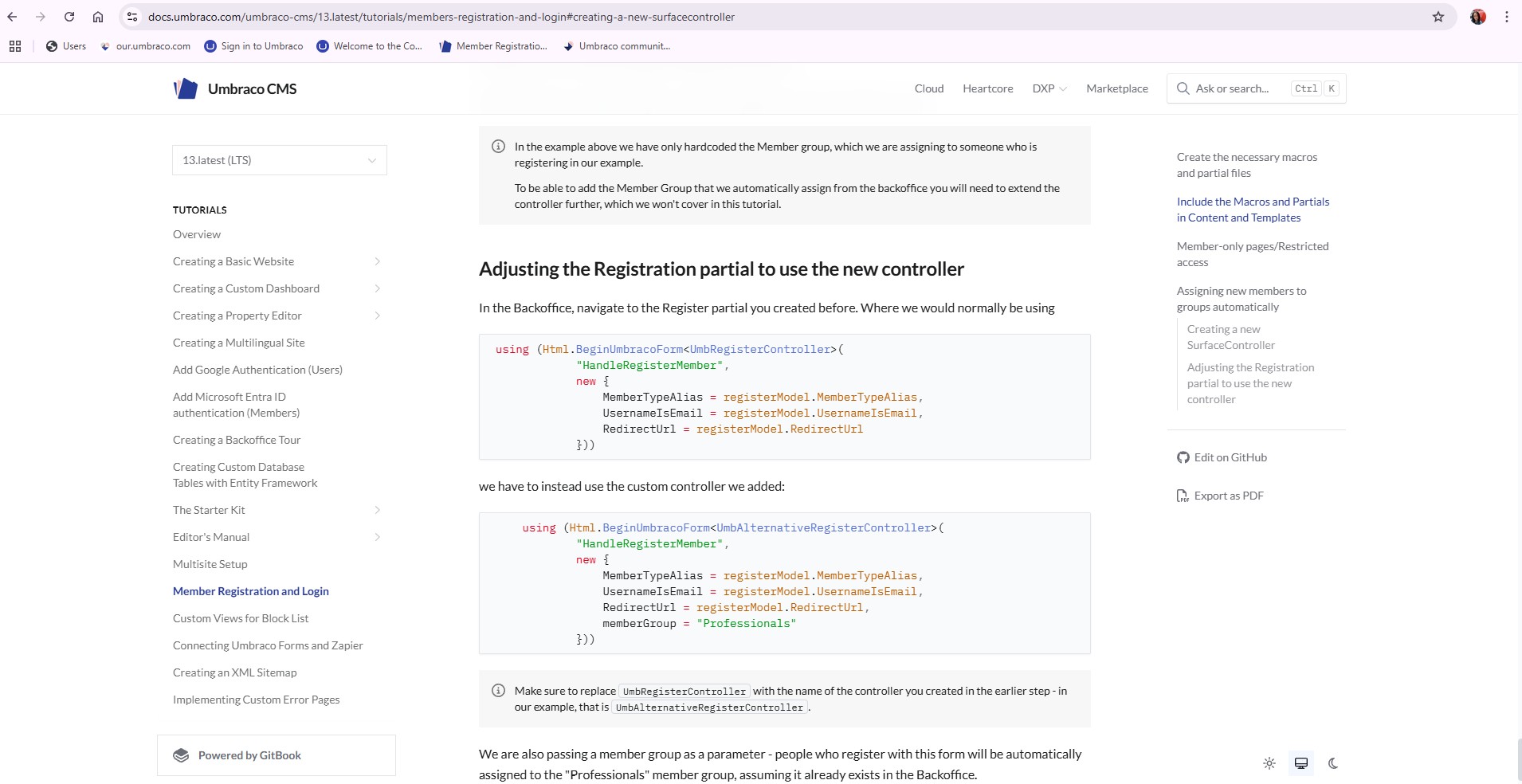This screenshot has width=1522, height=784.
Task: Open the Users bookmark
Action: click(66, 46)
